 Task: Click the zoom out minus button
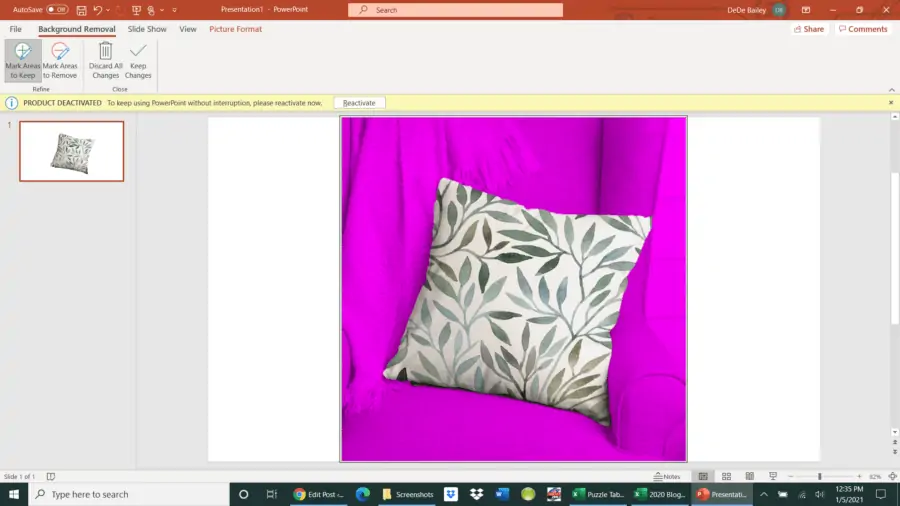pyautogui.click(x=790, y=476)
